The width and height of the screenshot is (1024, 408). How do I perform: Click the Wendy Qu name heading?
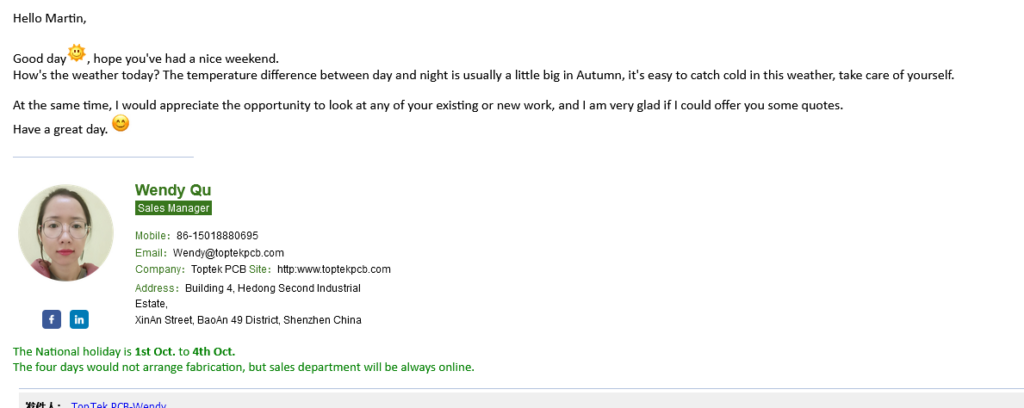[173, 190]
